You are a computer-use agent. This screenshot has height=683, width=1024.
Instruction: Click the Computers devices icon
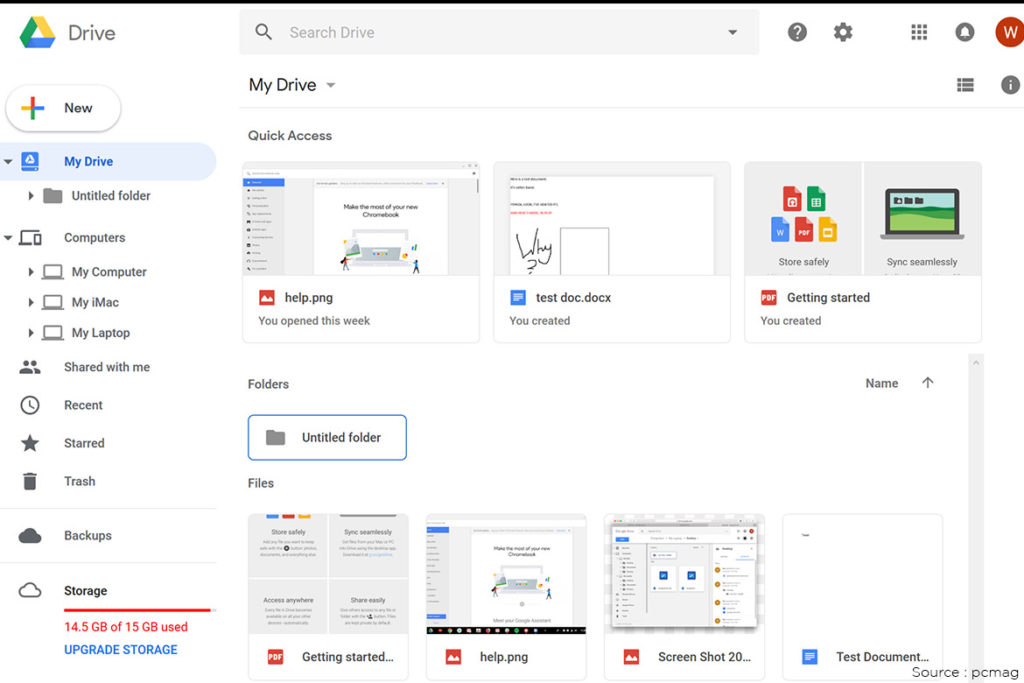[30, 238]
